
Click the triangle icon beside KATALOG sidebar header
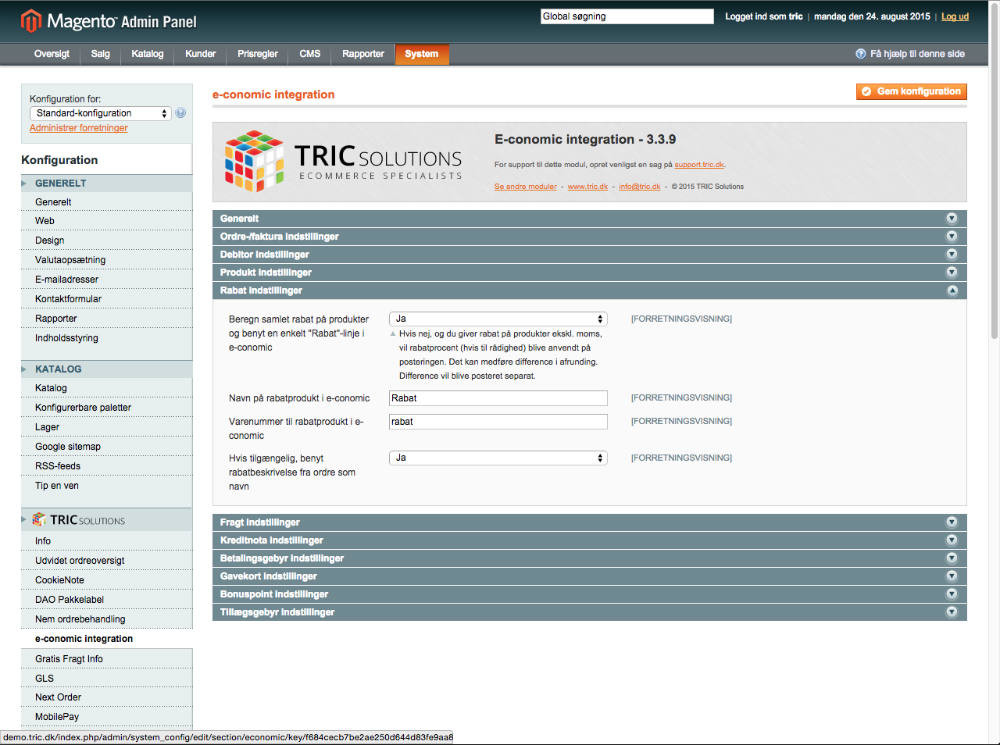point(22,369)
